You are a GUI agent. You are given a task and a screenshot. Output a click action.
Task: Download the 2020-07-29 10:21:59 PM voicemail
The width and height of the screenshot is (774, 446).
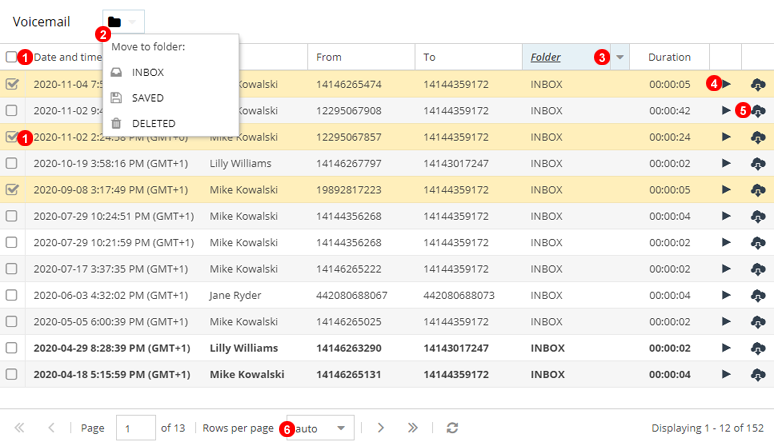pos(758,243)
